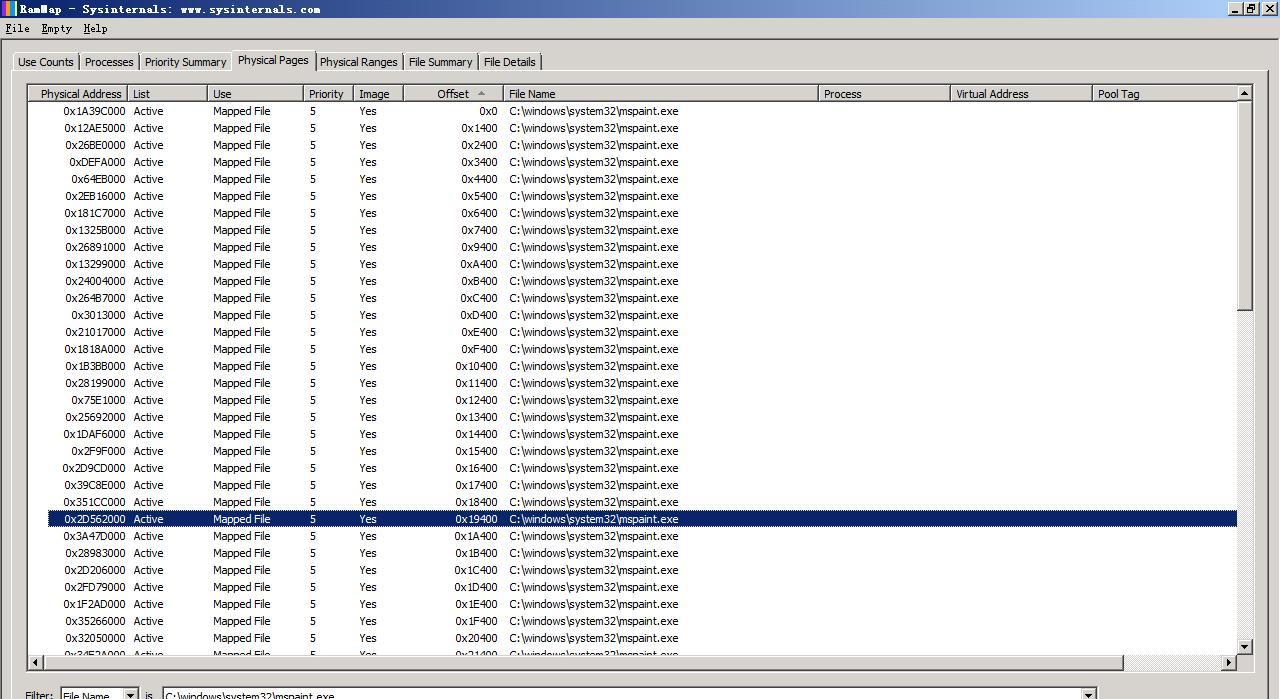Click the RamMap icon in the title bar
This screenshot has width=1280, height=699.
[9, 8]
